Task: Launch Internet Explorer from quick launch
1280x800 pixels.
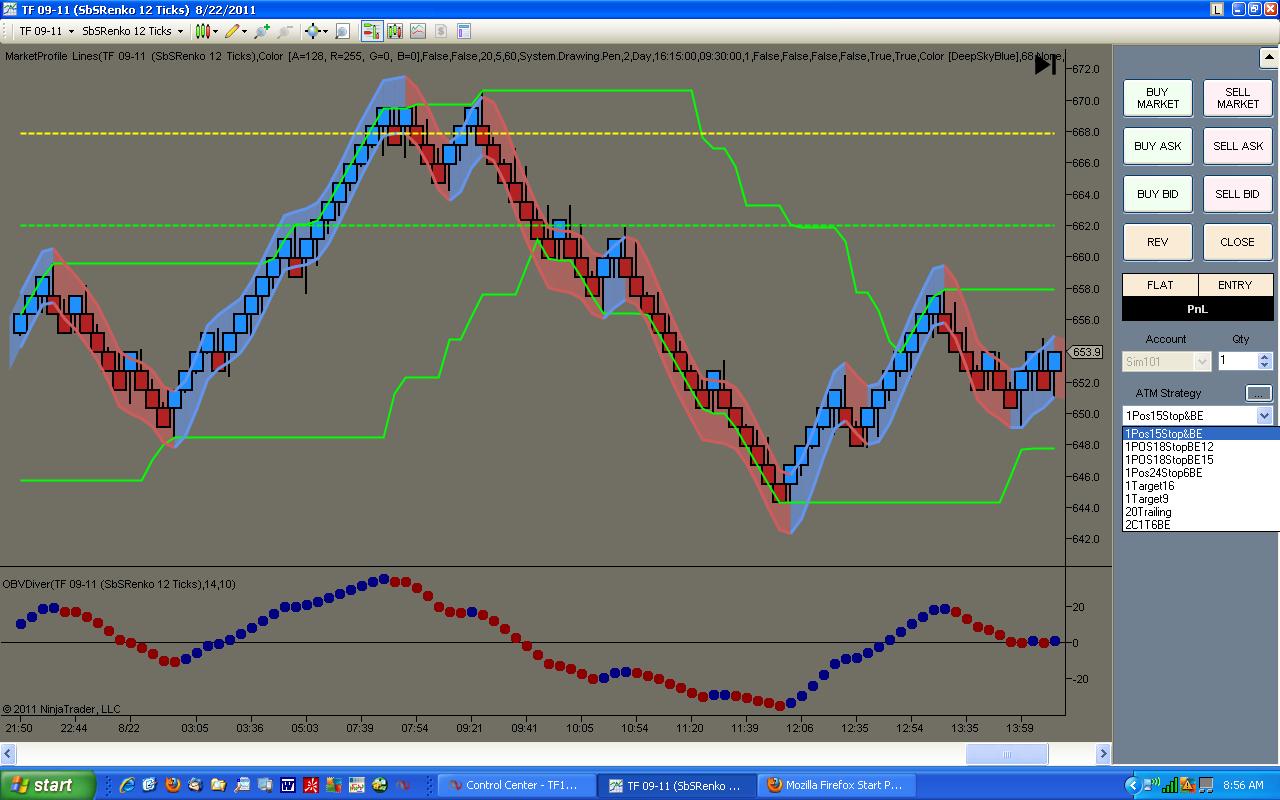Action: (x=127, y=785)
